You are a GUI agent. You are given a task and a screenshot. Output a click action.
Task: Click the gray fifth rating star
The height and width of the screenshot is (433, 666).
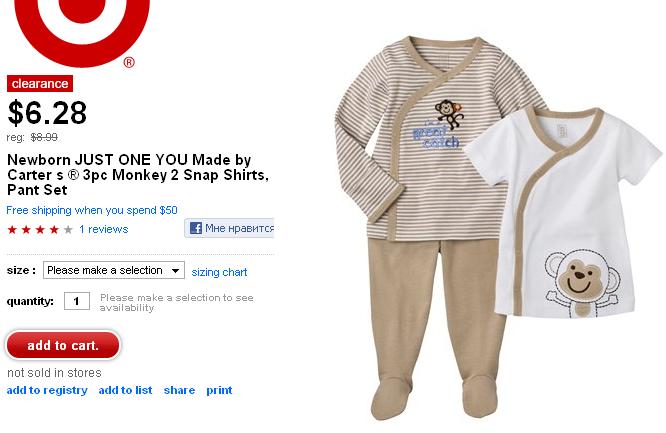click(68, 230)
